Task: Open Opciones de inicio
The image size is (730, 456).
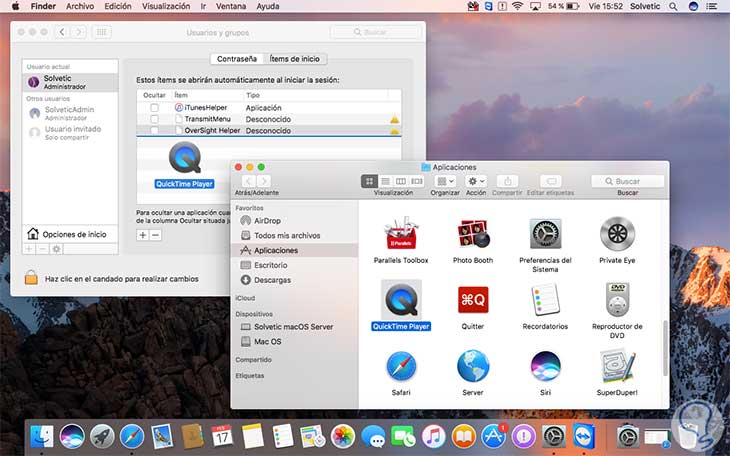Action: pos(70,234)
